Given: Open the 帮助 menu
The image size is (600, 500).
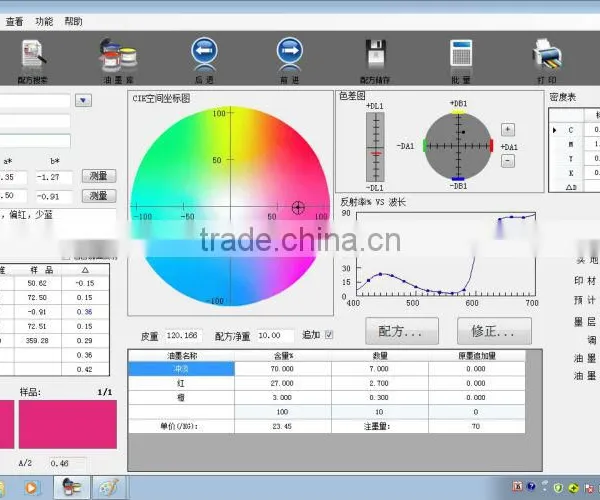Looking at the screenshot, I should 73,21.
